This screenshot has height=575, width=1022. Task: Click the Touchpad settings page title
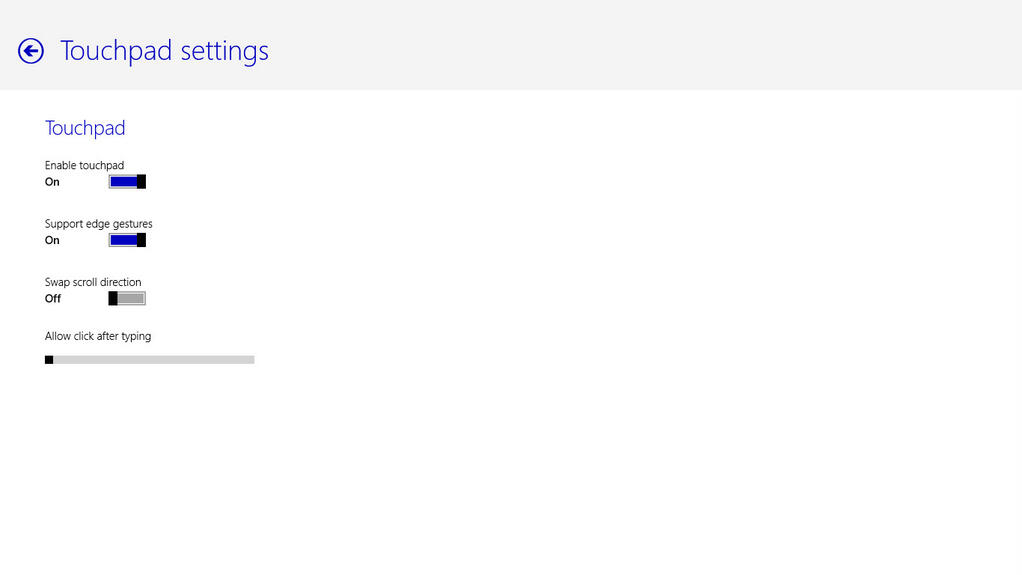164,51
